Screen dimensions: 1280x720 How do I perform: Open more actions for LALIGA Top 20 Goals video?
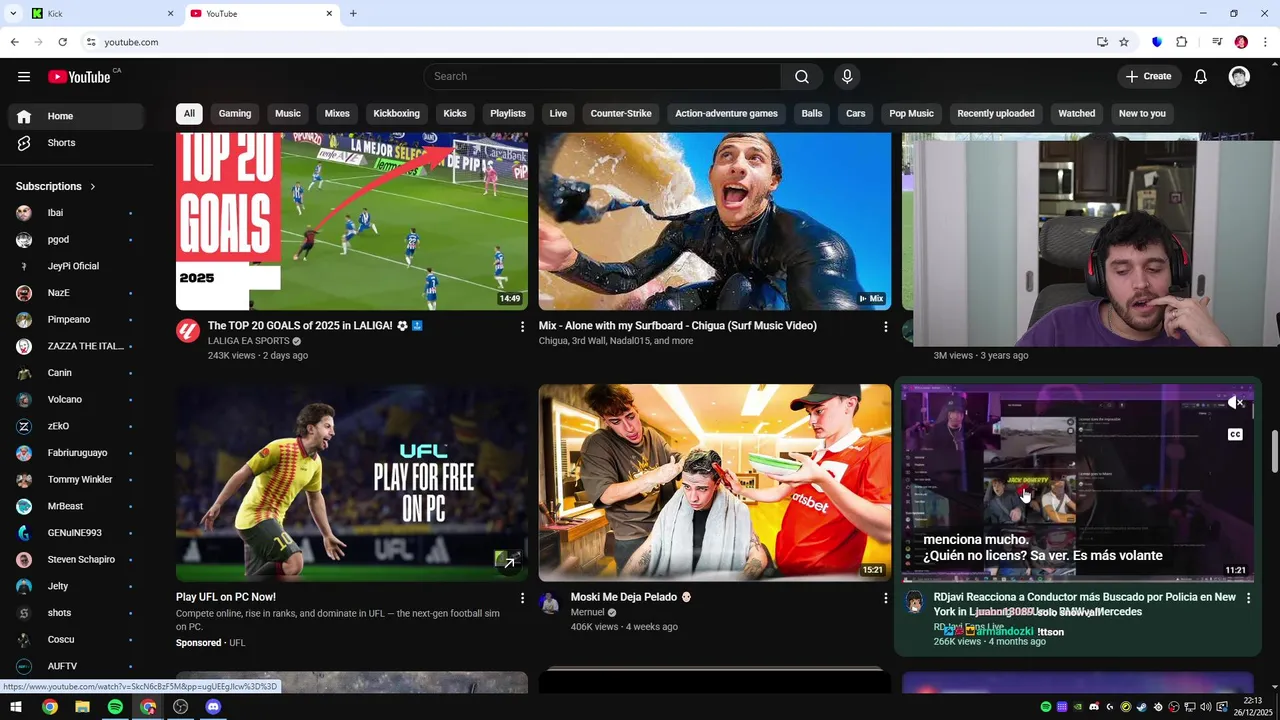pos(522,327)
